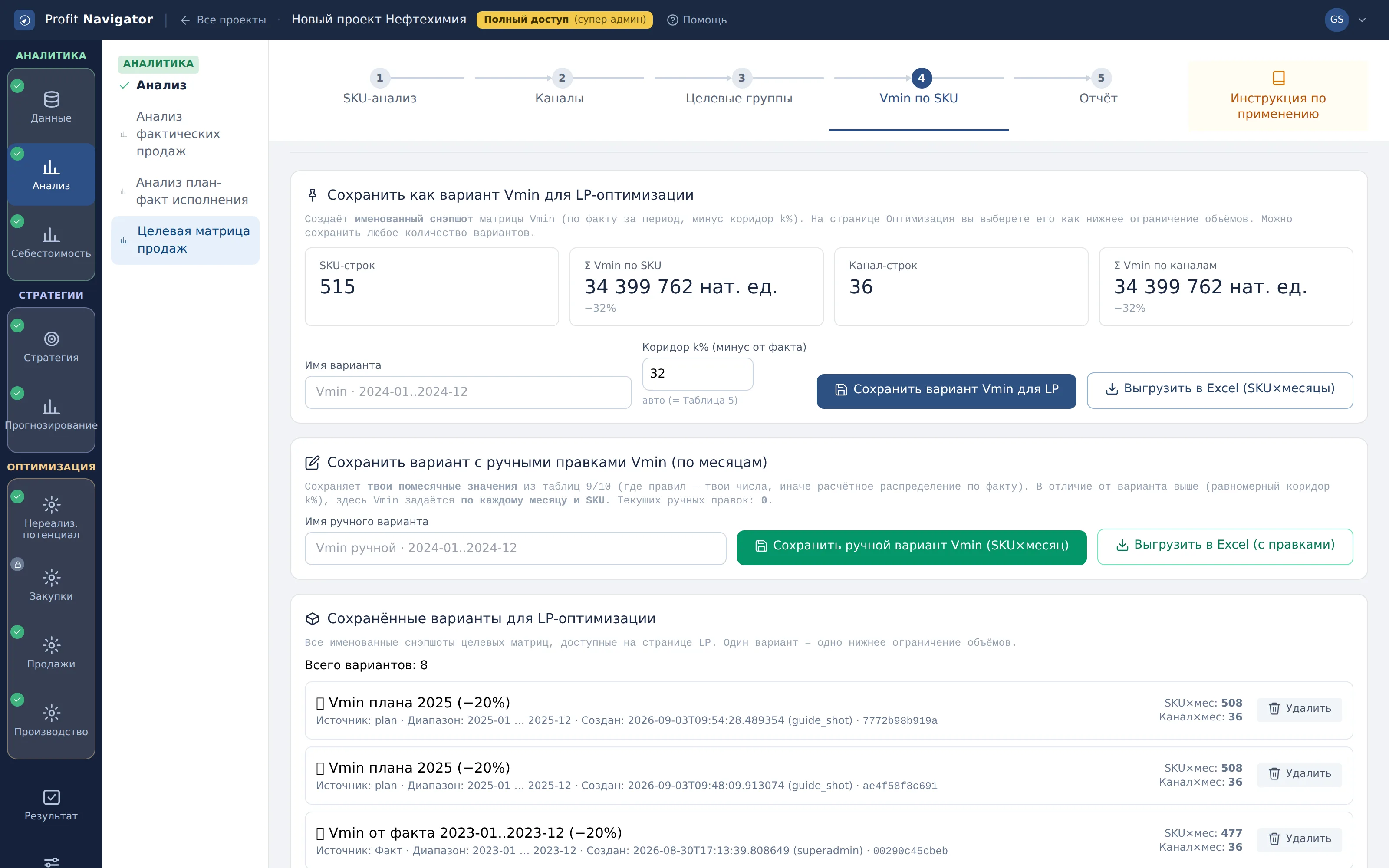Viewport: 1389px width, 868px height.
Task: Open the Данные sidebar section
Action: (x=51, y=107)
